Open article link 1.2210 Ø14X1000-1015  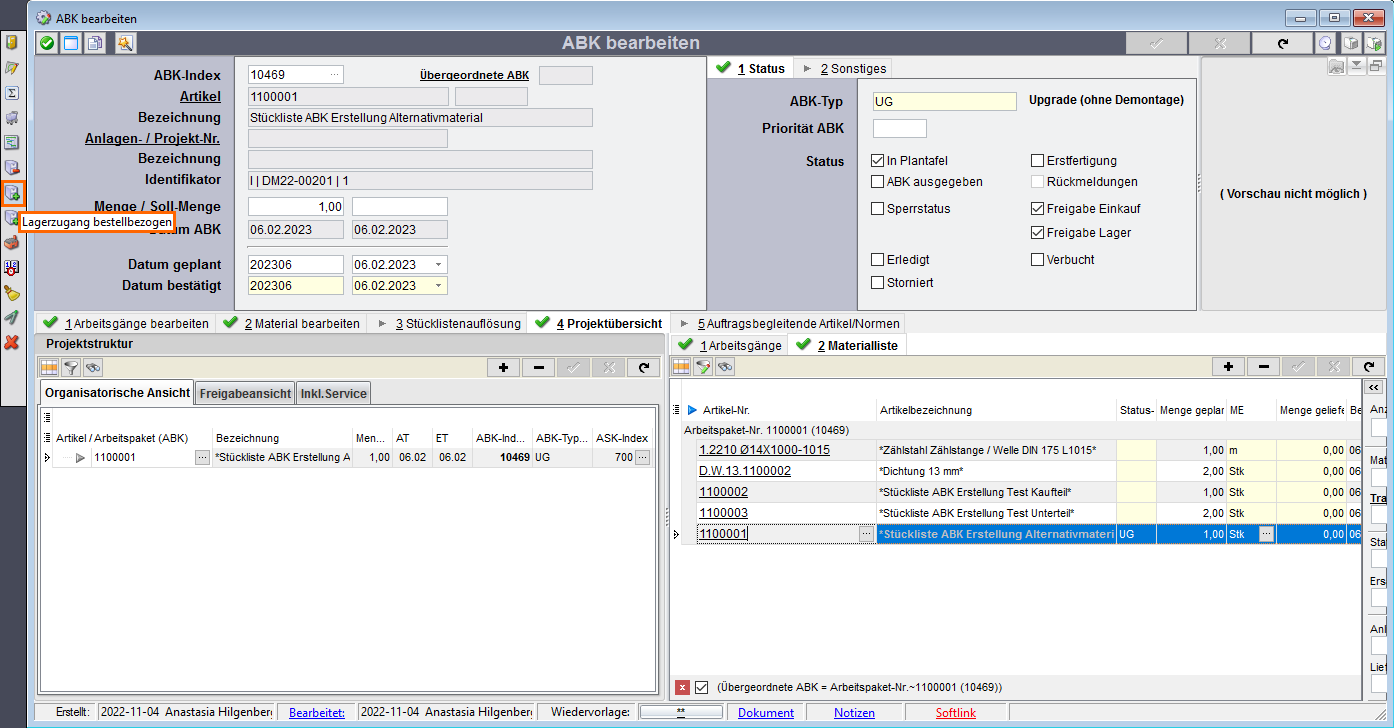pos(764,450)
